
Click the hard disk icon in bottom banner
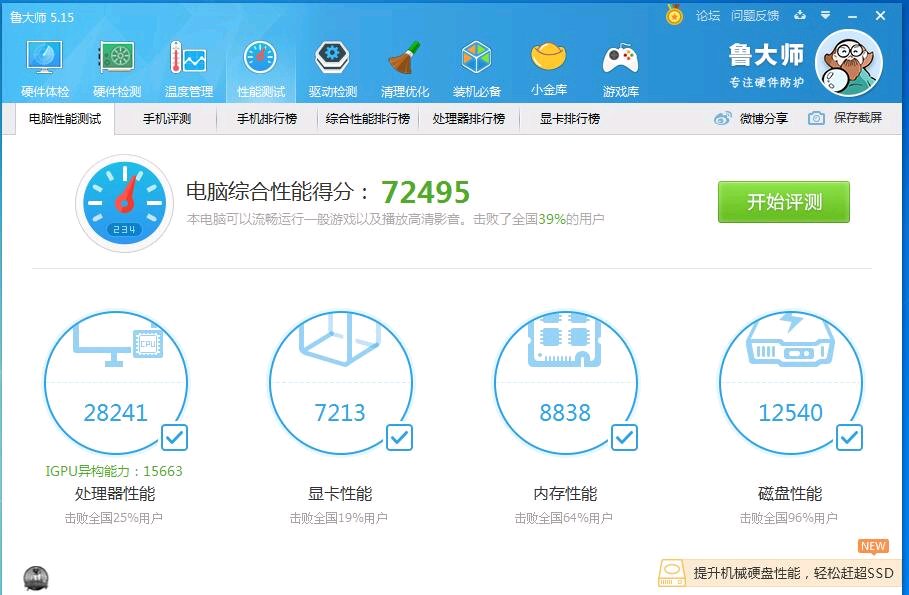pos(672,573)
